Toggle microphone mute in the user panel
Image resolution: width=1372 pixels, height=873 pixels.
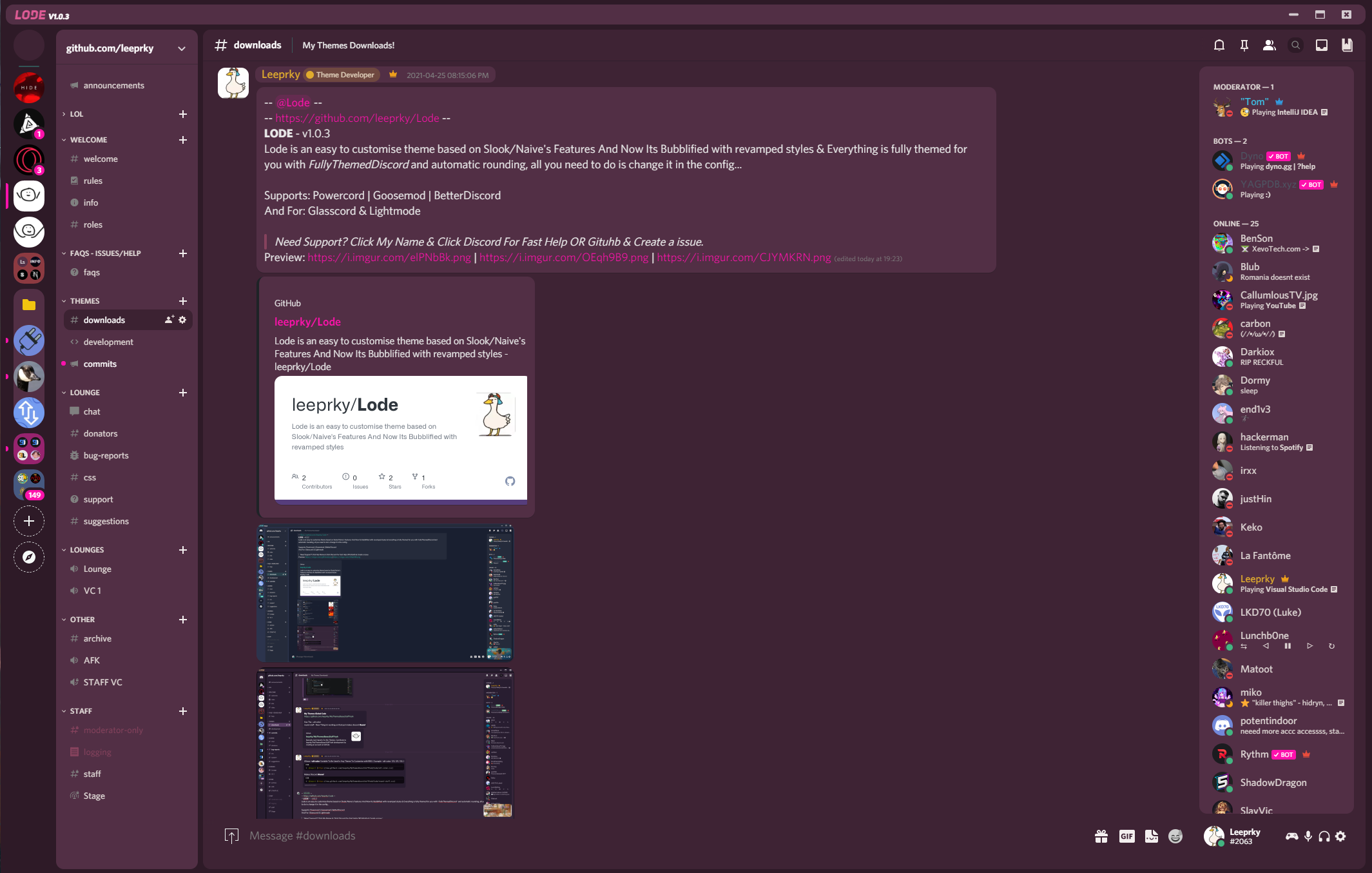1308,836
